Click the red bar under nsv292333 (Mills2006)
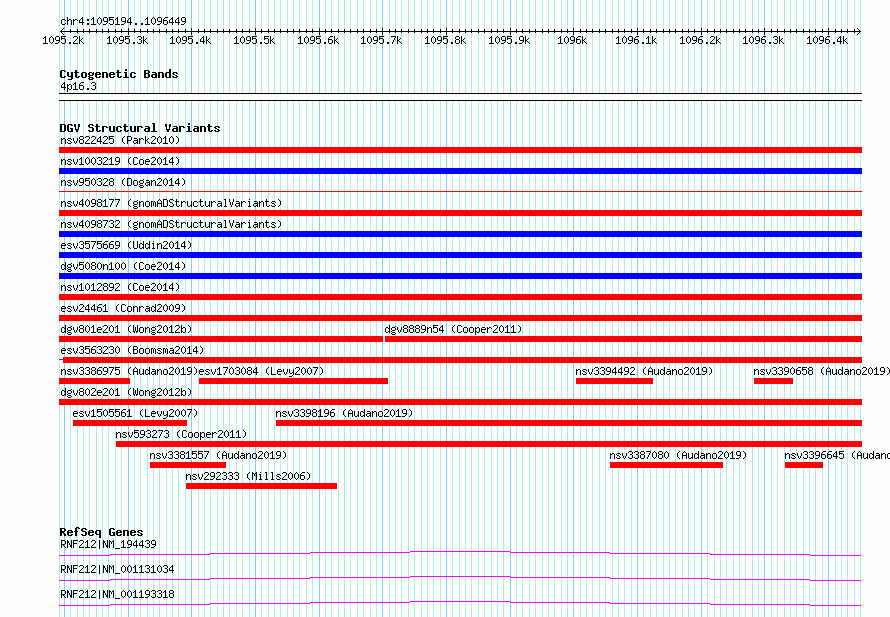This screenshot has width=890, height=617. 261,486
